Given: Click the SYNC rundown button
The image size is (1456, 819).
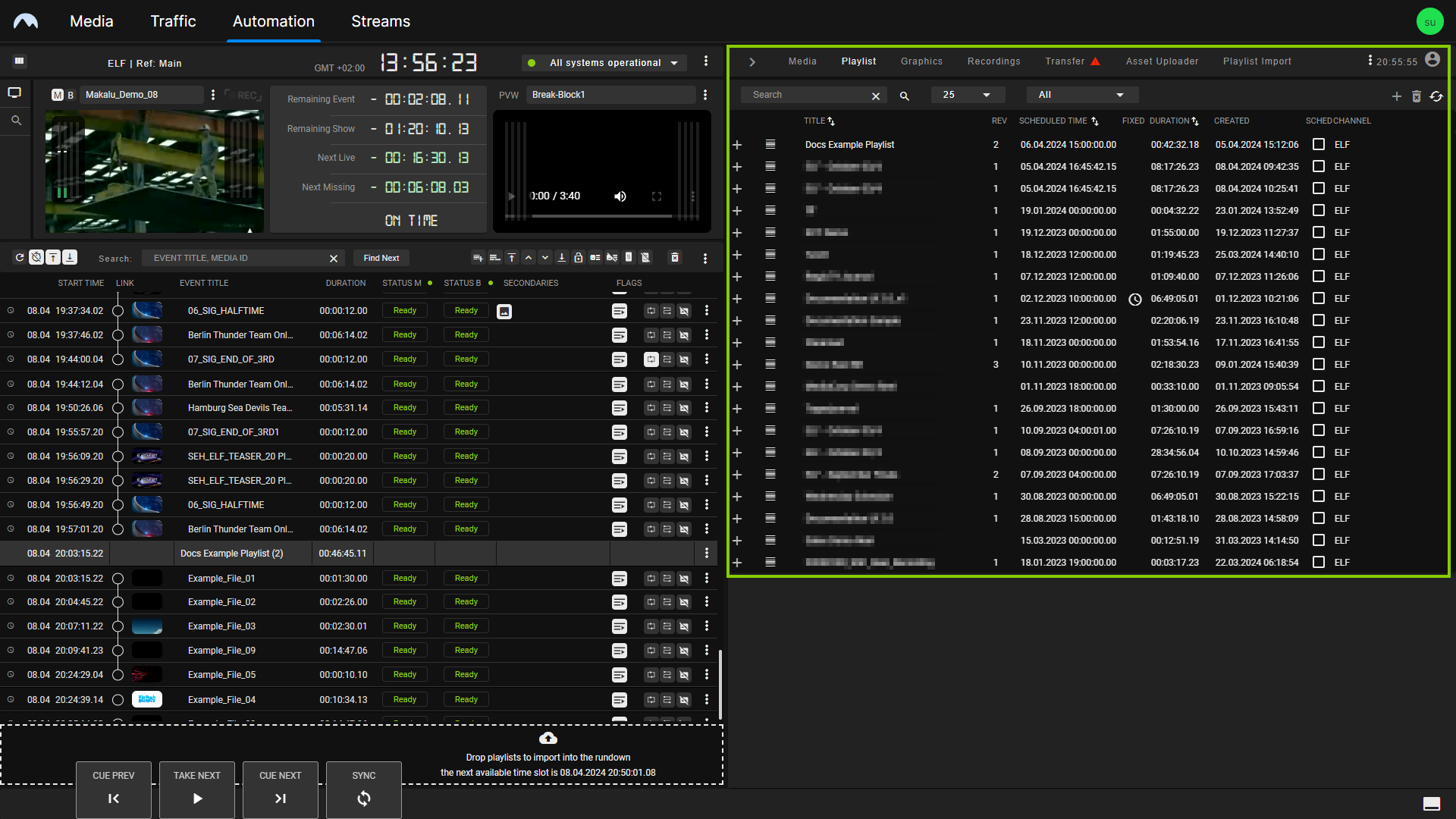Looking at the screenshot, I should [x=364, y=789].
